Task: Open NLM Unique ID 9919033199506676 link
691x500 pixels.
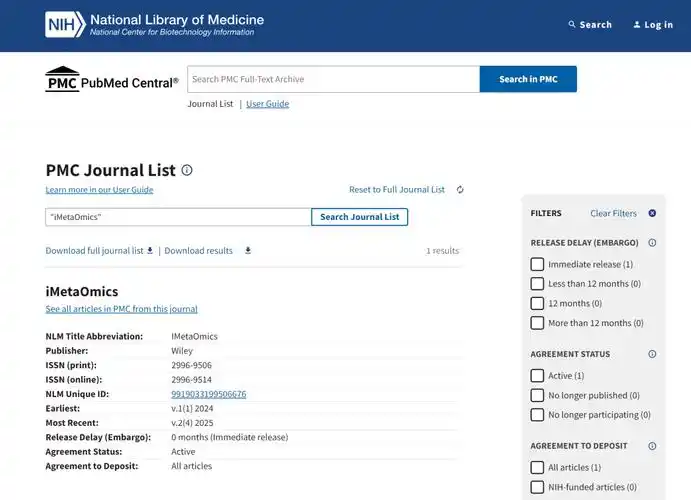Action: click(208, 394)
